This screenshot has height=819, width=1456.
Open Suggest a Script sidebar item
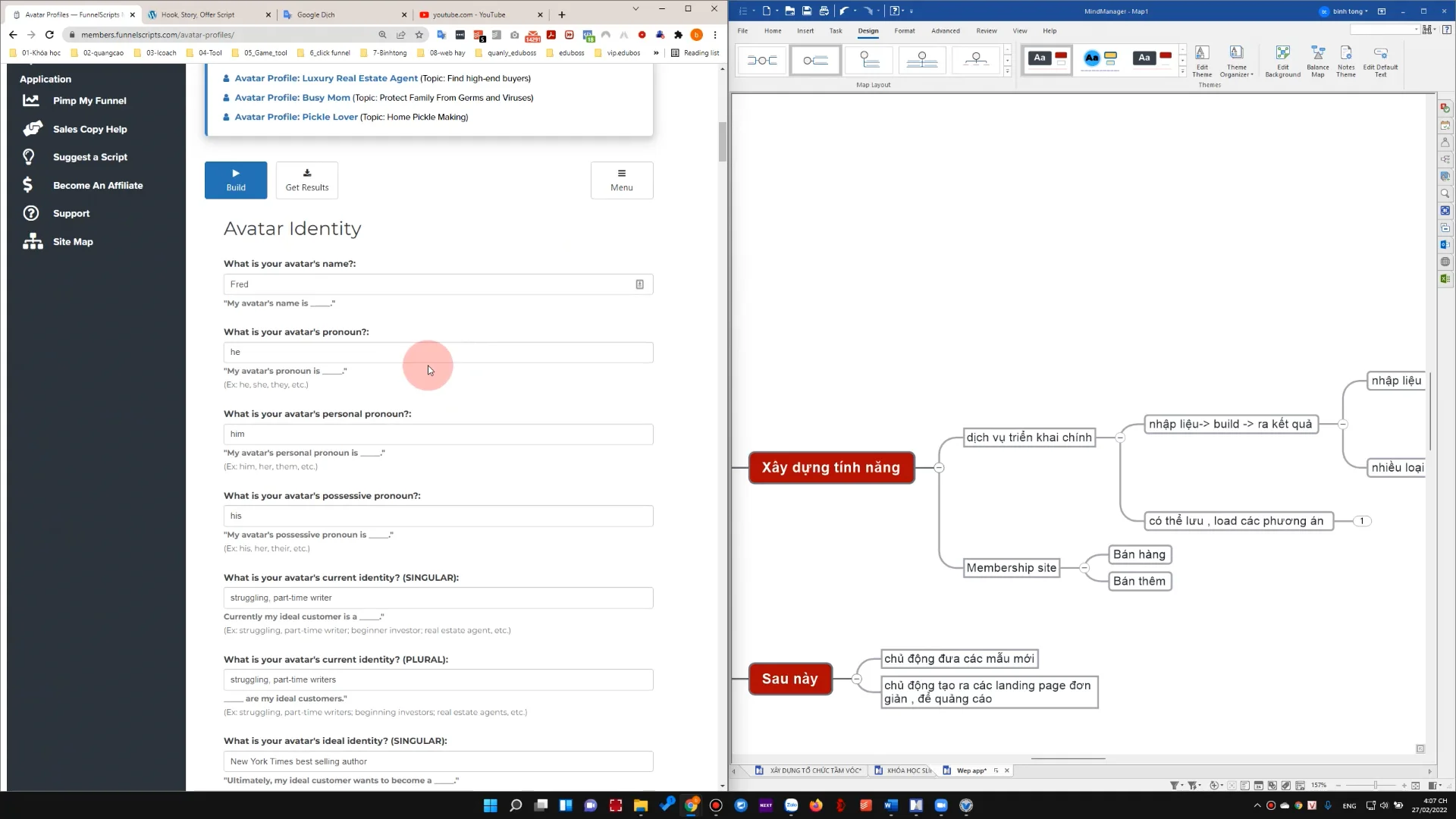pos(89,157)
